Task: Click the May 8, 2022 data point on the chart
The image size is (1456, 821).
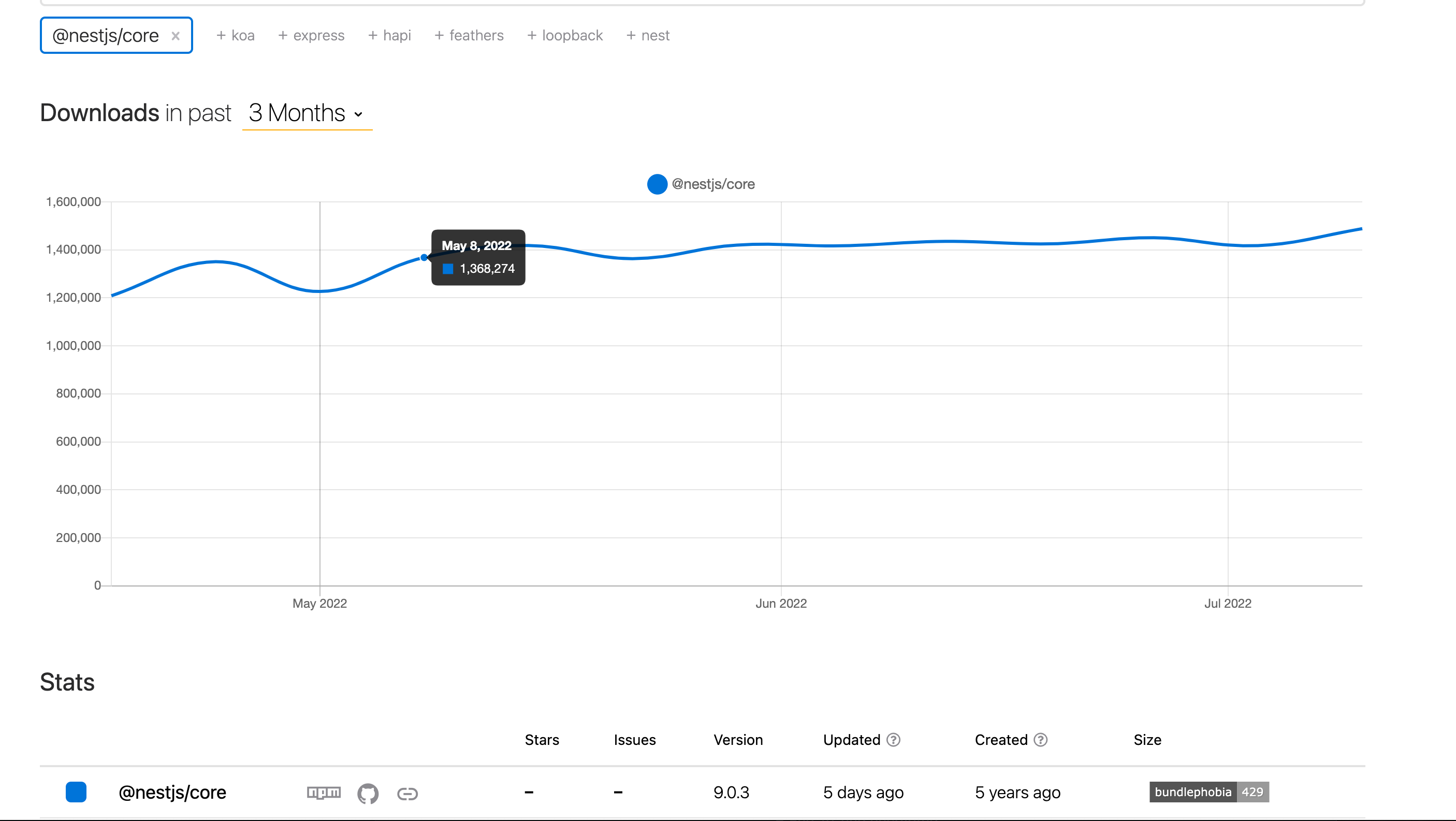Action: [x=424, y=258]
